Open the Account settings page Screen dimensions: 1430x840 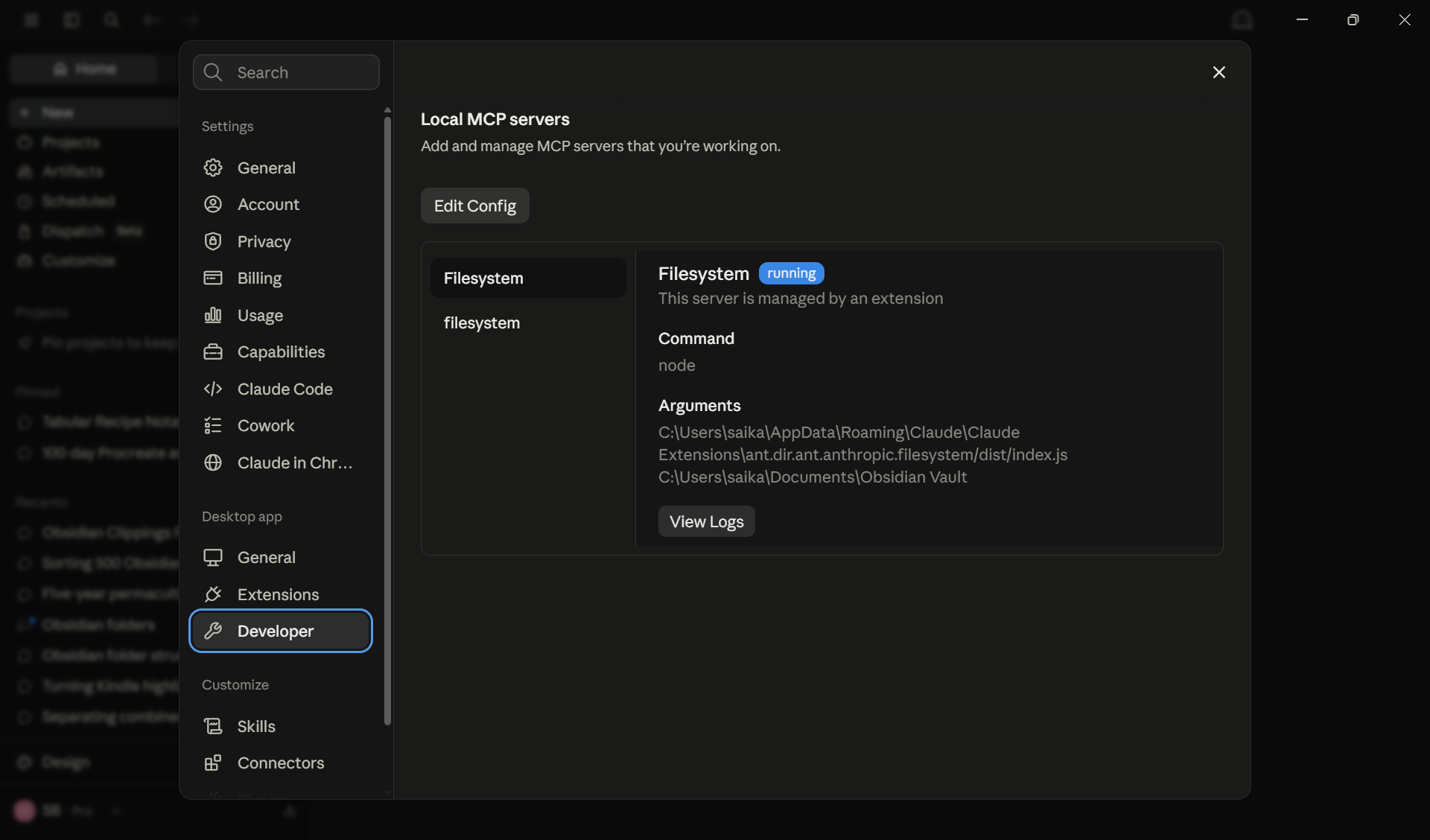(x=281, y=204)
